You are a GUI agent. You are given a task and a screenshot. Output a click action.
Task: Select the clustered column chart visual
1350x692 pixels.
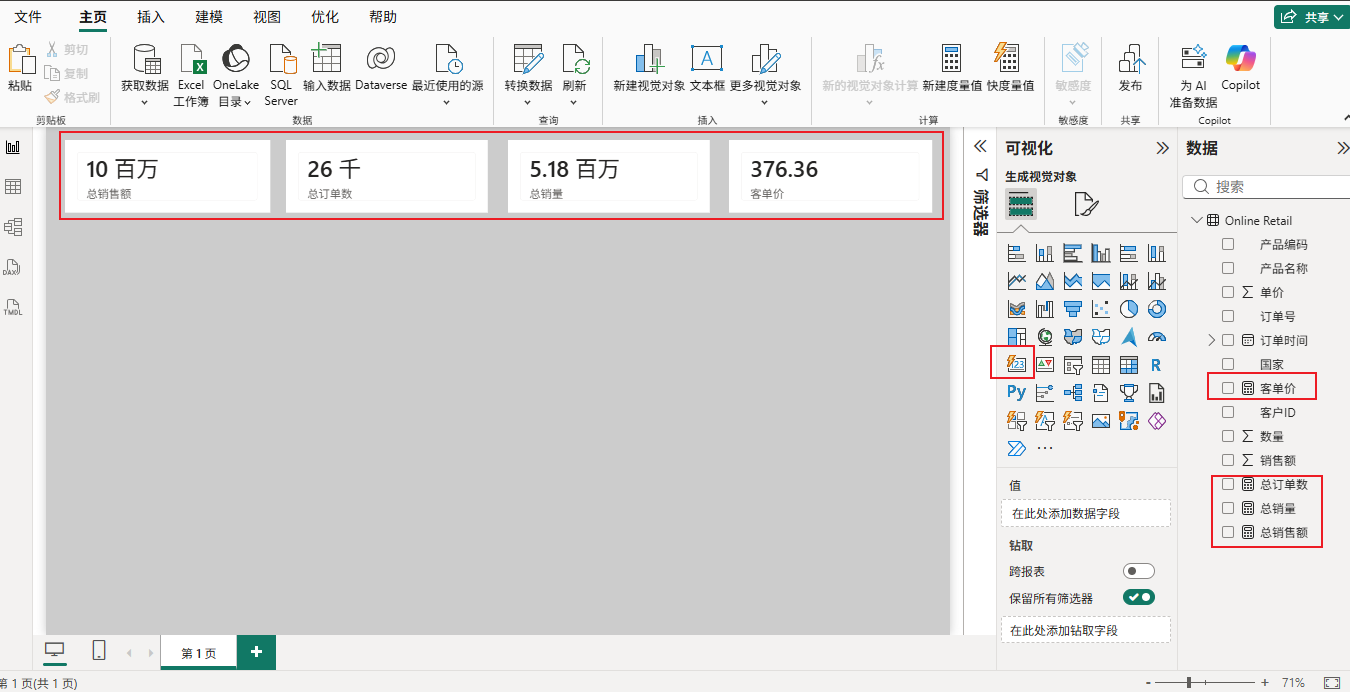tap(1101, 254)
